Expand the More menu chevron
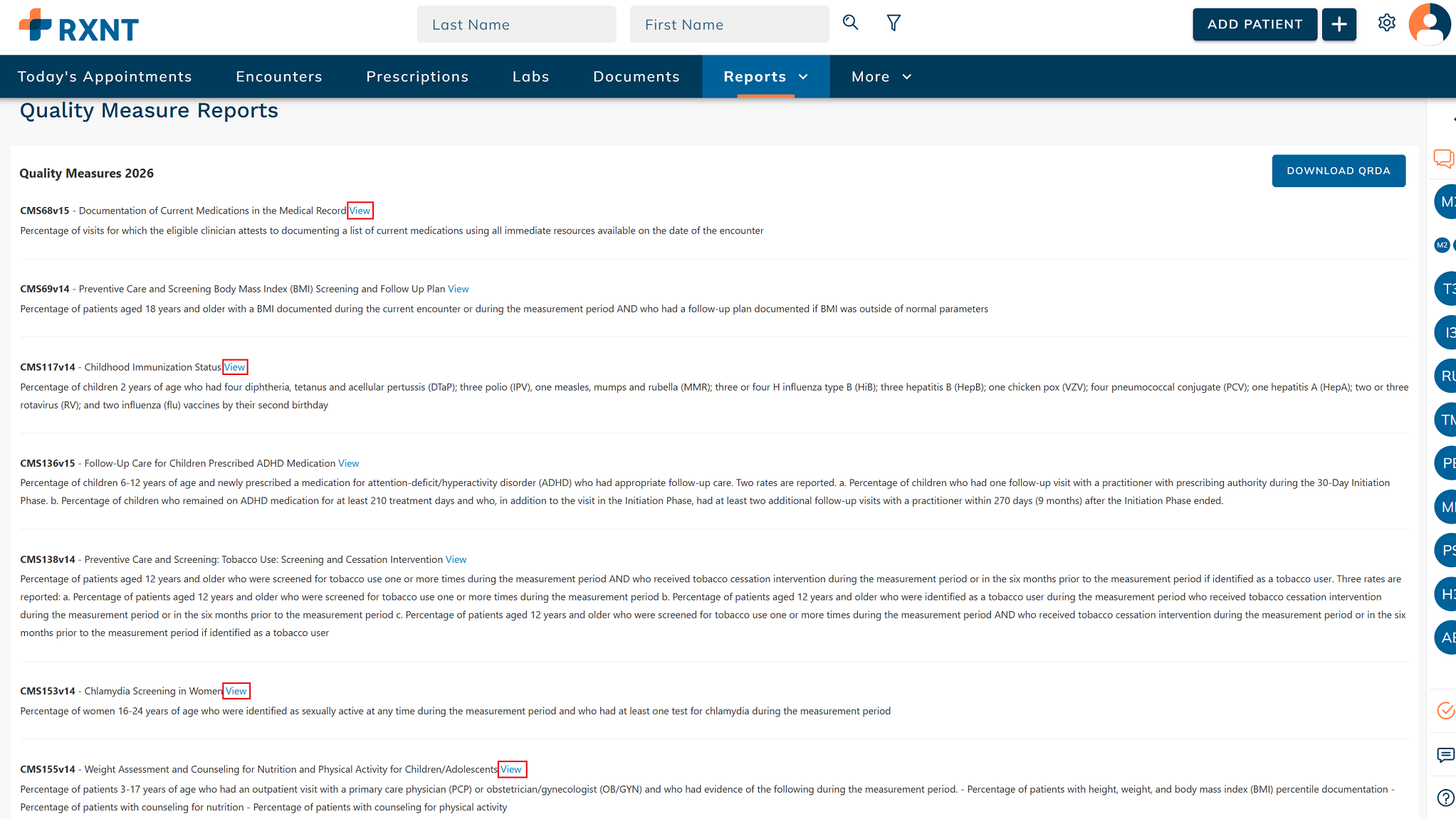 (x=906, y=77)
